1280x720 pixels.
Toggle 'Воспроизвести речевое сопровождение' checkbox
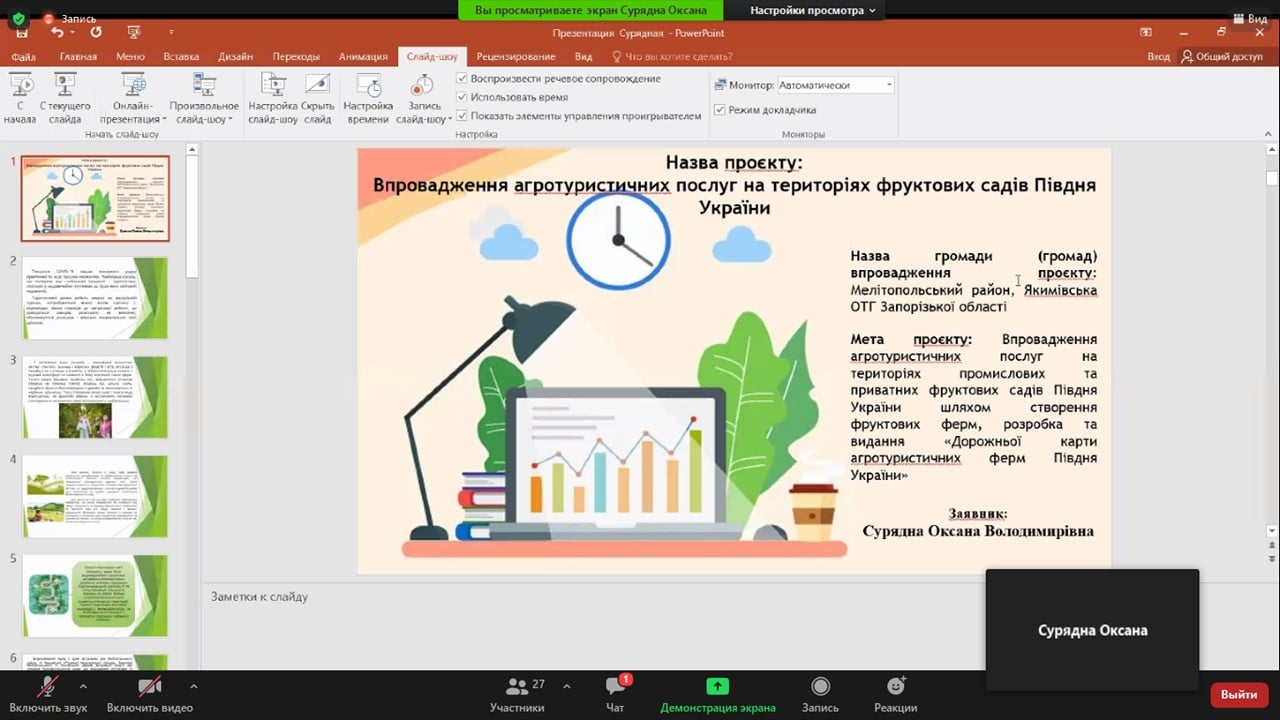point(462,79)
